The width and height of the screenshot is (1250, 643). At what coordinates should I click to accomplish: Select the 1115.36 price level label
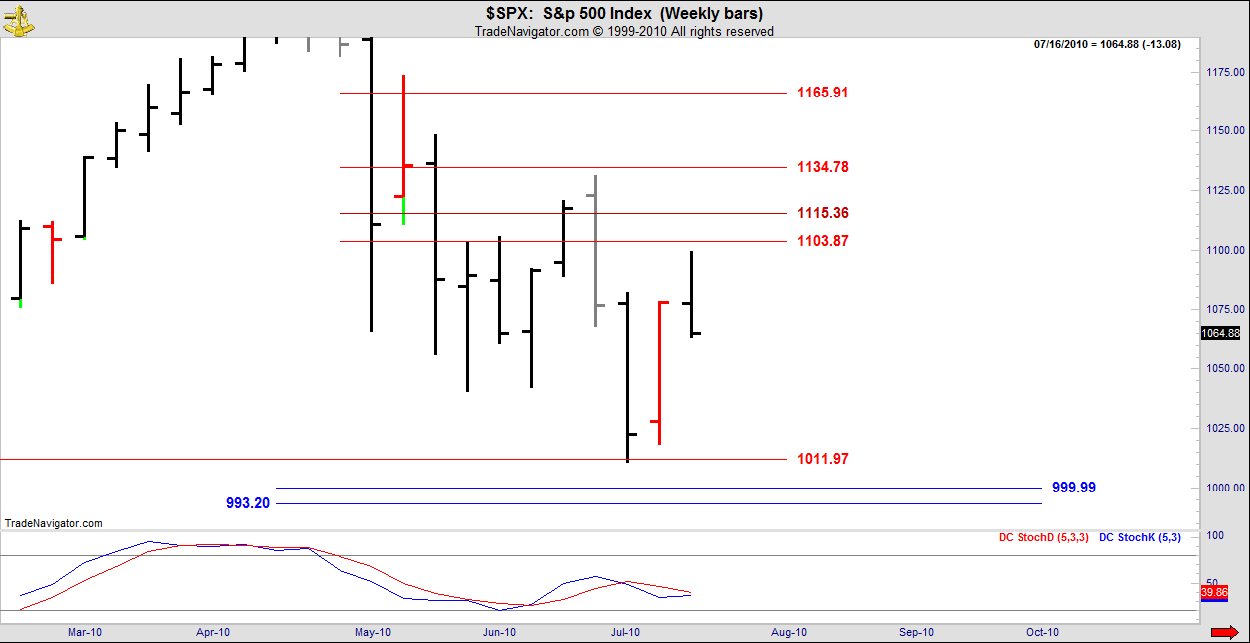pyautogui.click(x=822, y=213)
